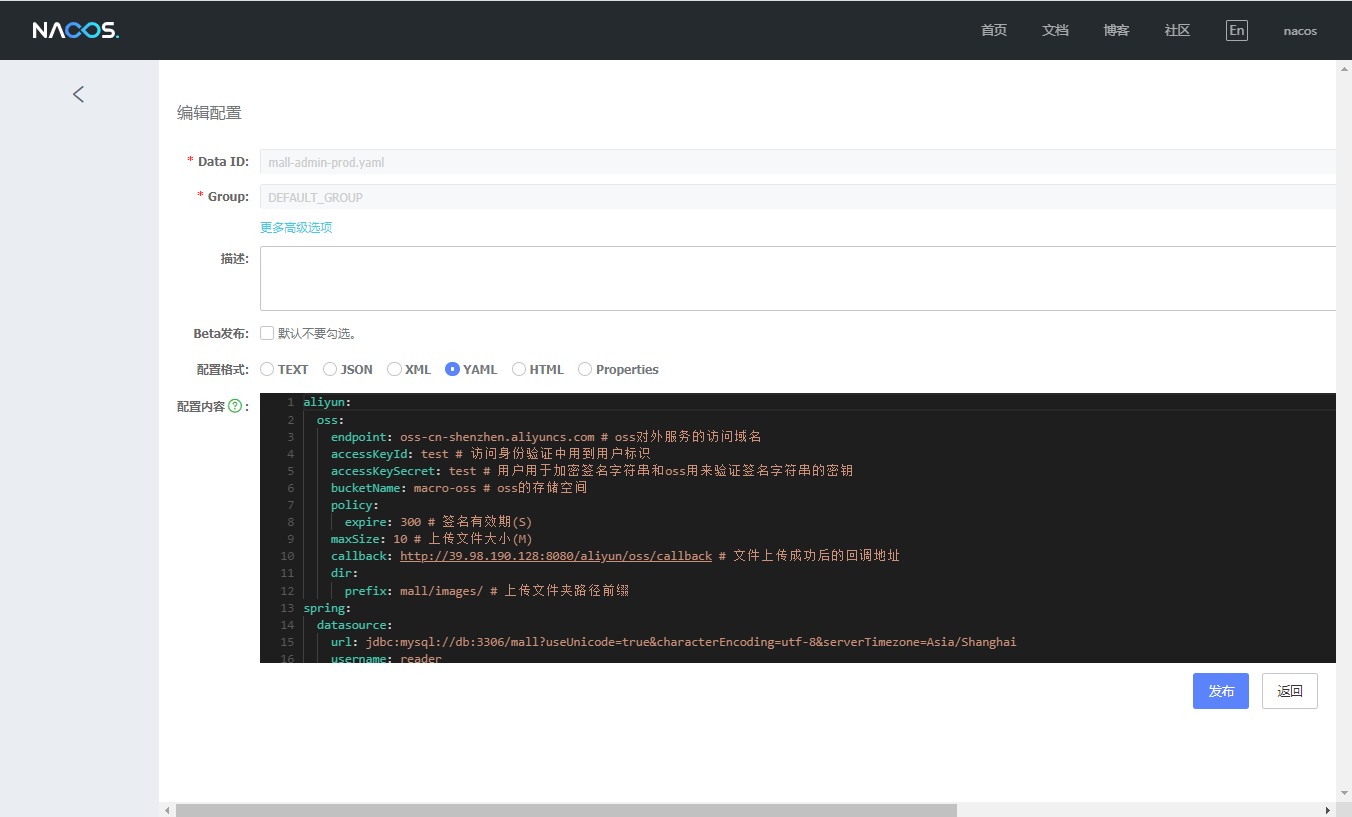Select the Properties format radio button
This screenshot has width=1352, height=817.
(585, 369)
